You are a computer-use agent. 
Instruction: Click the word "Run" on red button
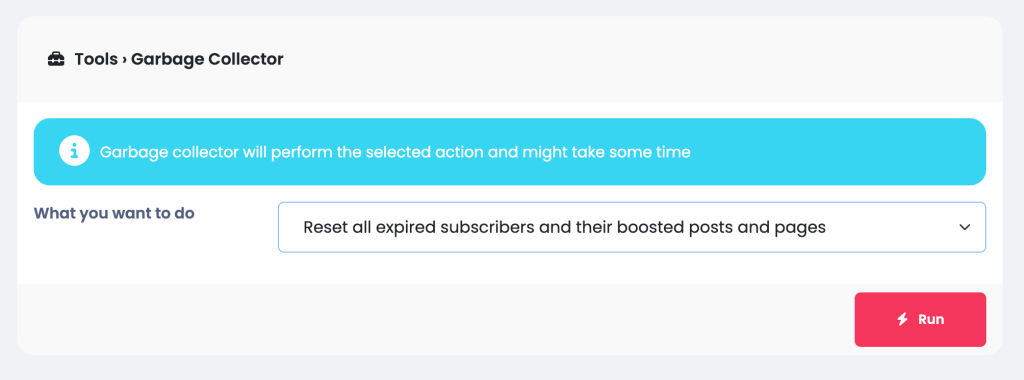pos(931,319)
